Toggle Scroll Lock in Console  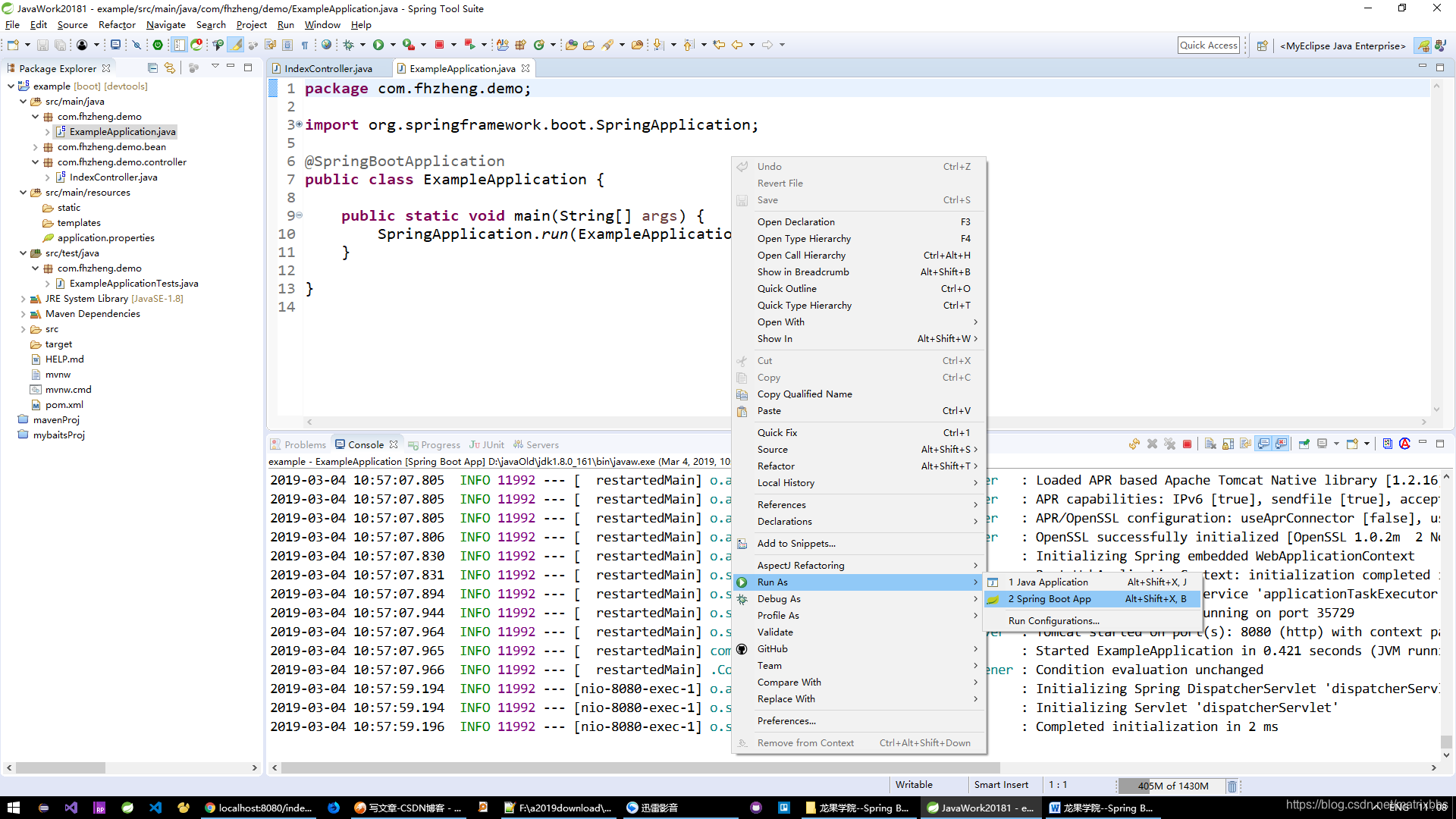pos(1228,444)
